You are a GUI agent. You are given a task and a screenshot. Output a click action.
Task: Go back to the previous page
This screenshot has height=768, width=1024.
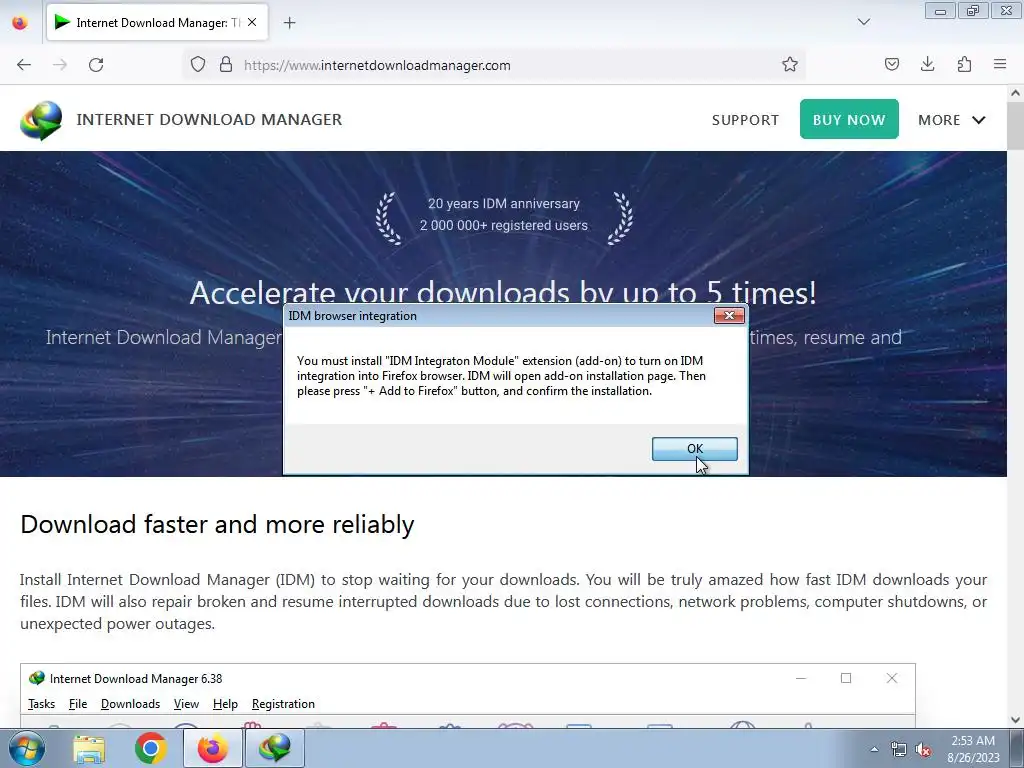pos(24,65)
